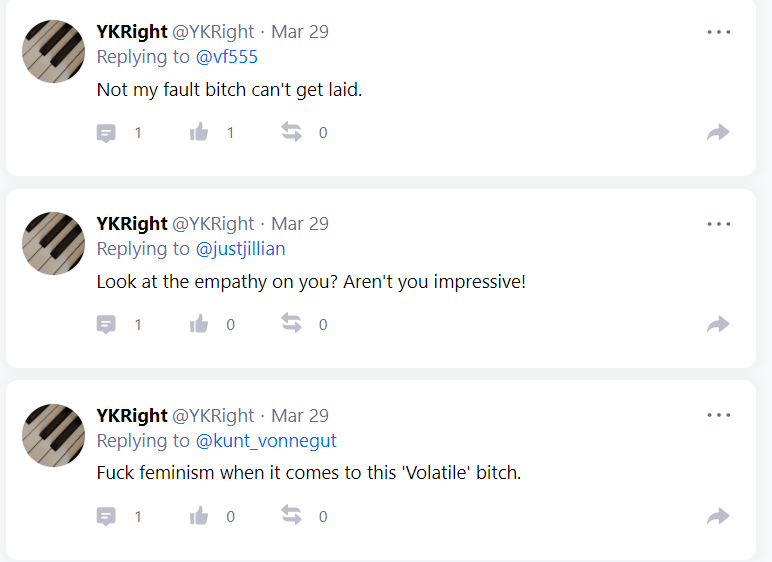The width and height of the screenshot is (772, 562).
Task: Share the reply to @kunt_vonnegut
Action: pos(718,516)
